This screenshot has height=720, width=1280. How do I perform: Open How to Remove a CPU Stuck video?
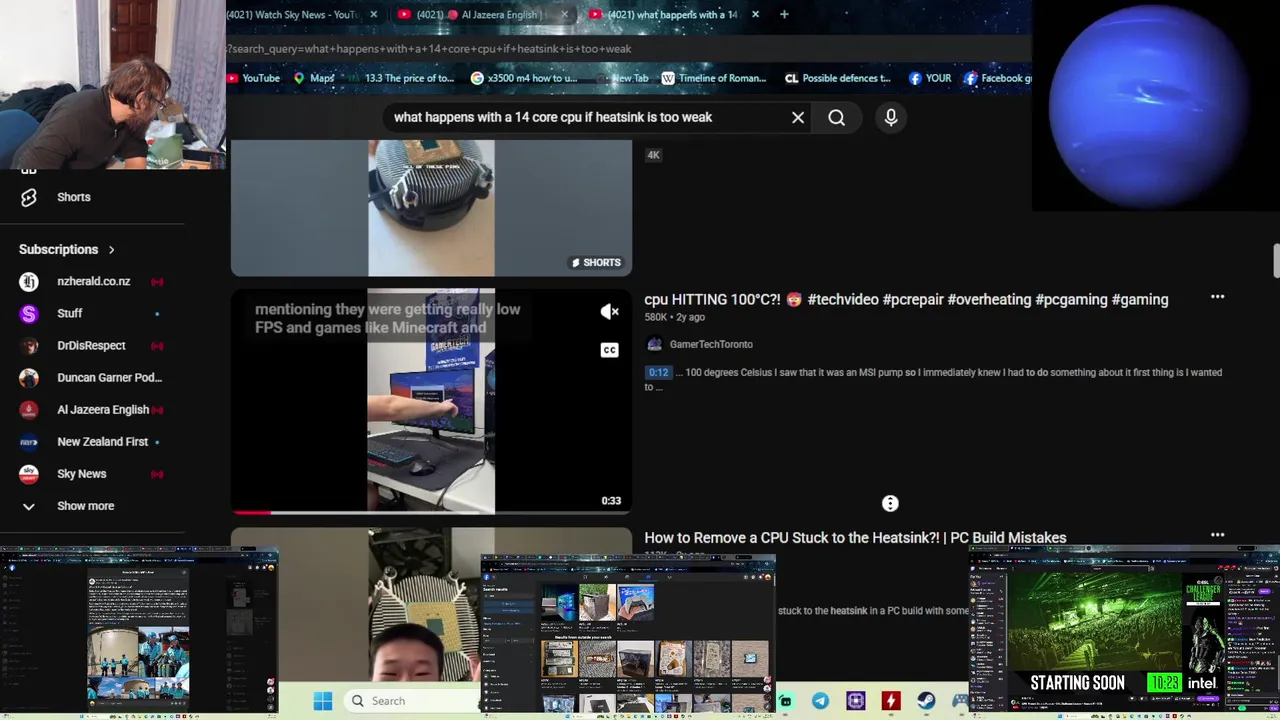tap(855, 538)
